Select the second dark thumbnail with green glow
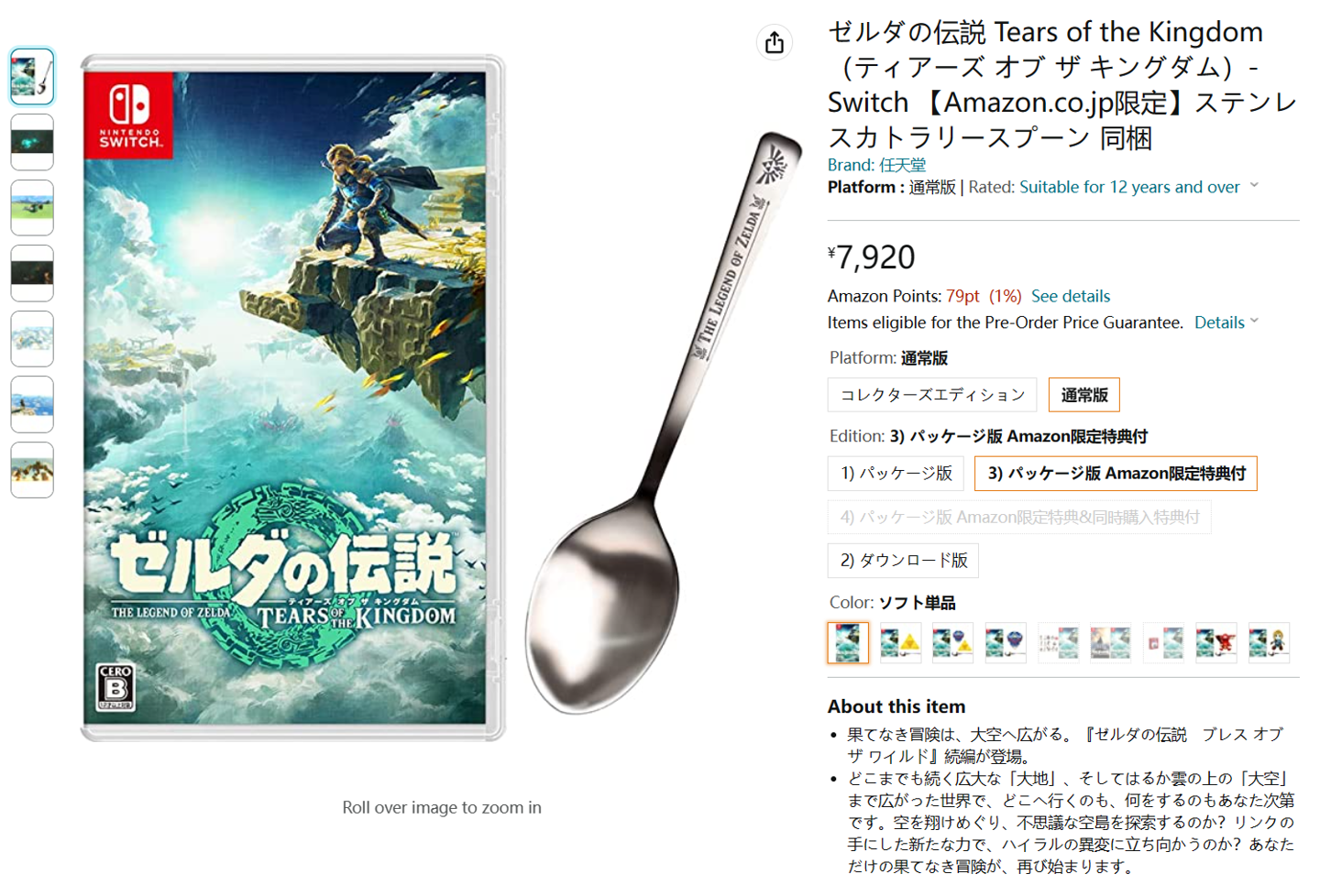This screenshot has width=1320, height=896. (32, 142)
